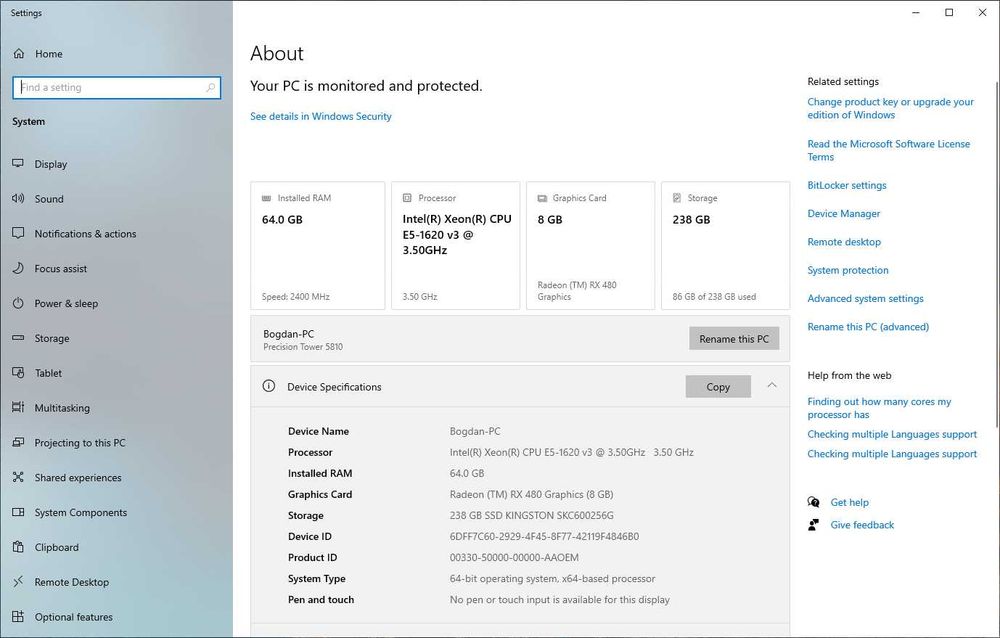Viewport: 1000px width, 638px height.
Task: Click the Device Specifications info icon
Action: (x=269, y=386)
